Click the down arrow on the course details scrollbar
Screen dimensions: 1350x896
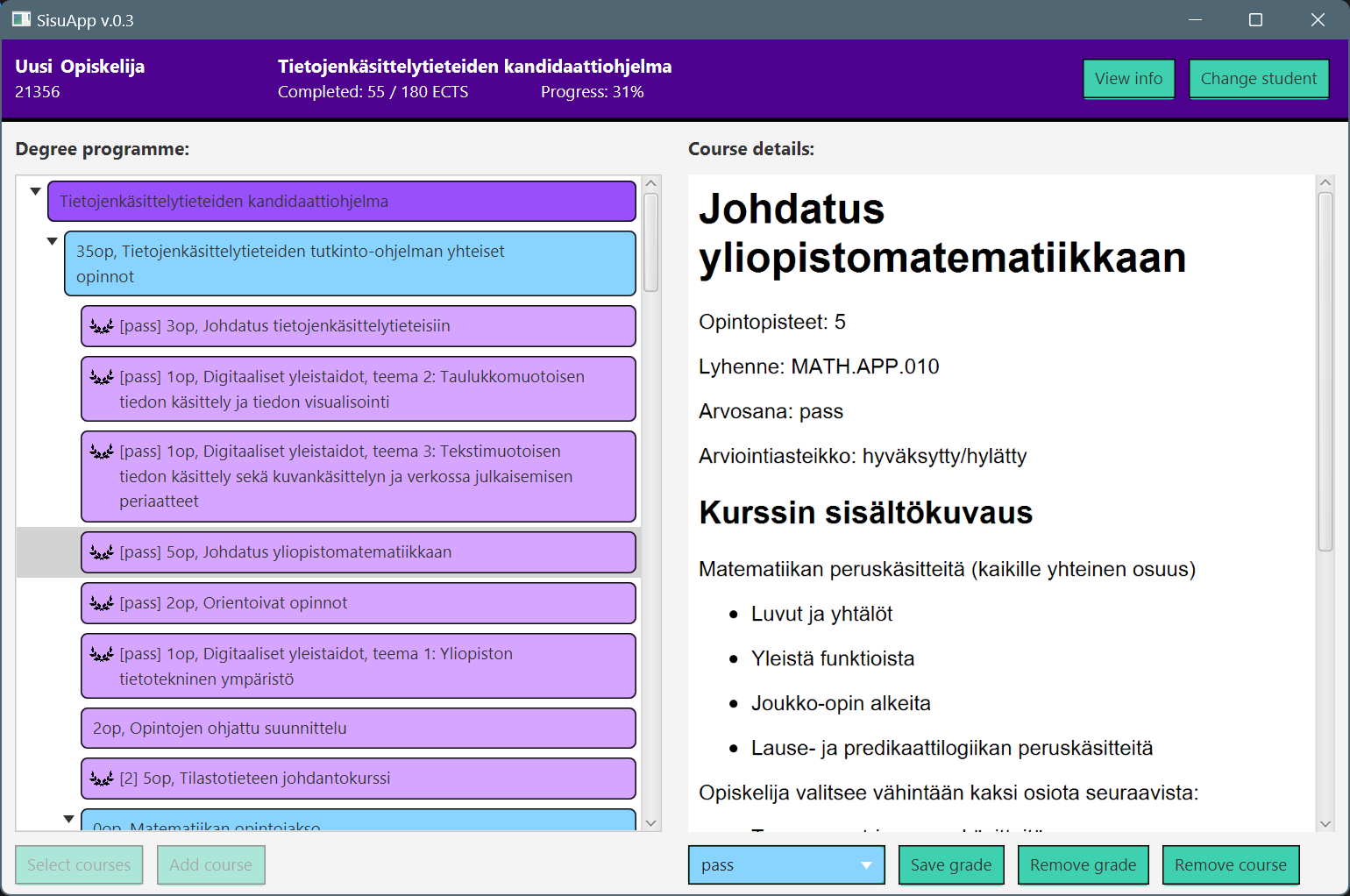pyautogui.click(x=1326, y=822)
